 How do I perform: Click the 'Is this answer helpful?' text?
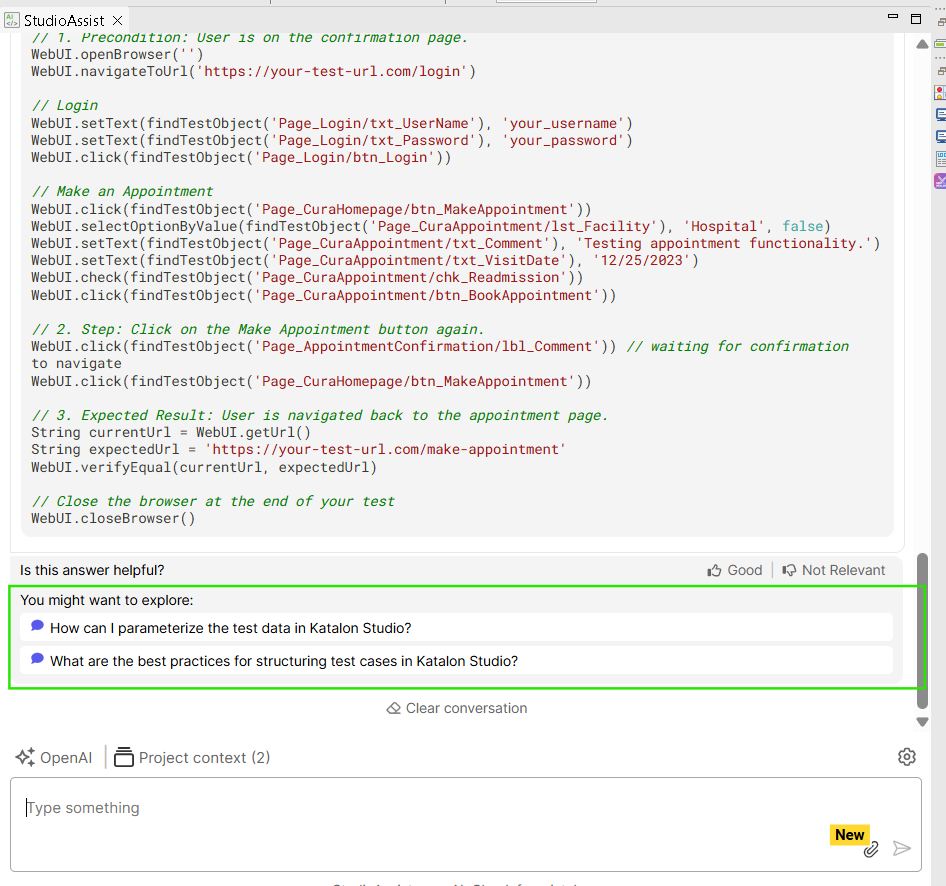pyautogui.click(x=92, y=570)
